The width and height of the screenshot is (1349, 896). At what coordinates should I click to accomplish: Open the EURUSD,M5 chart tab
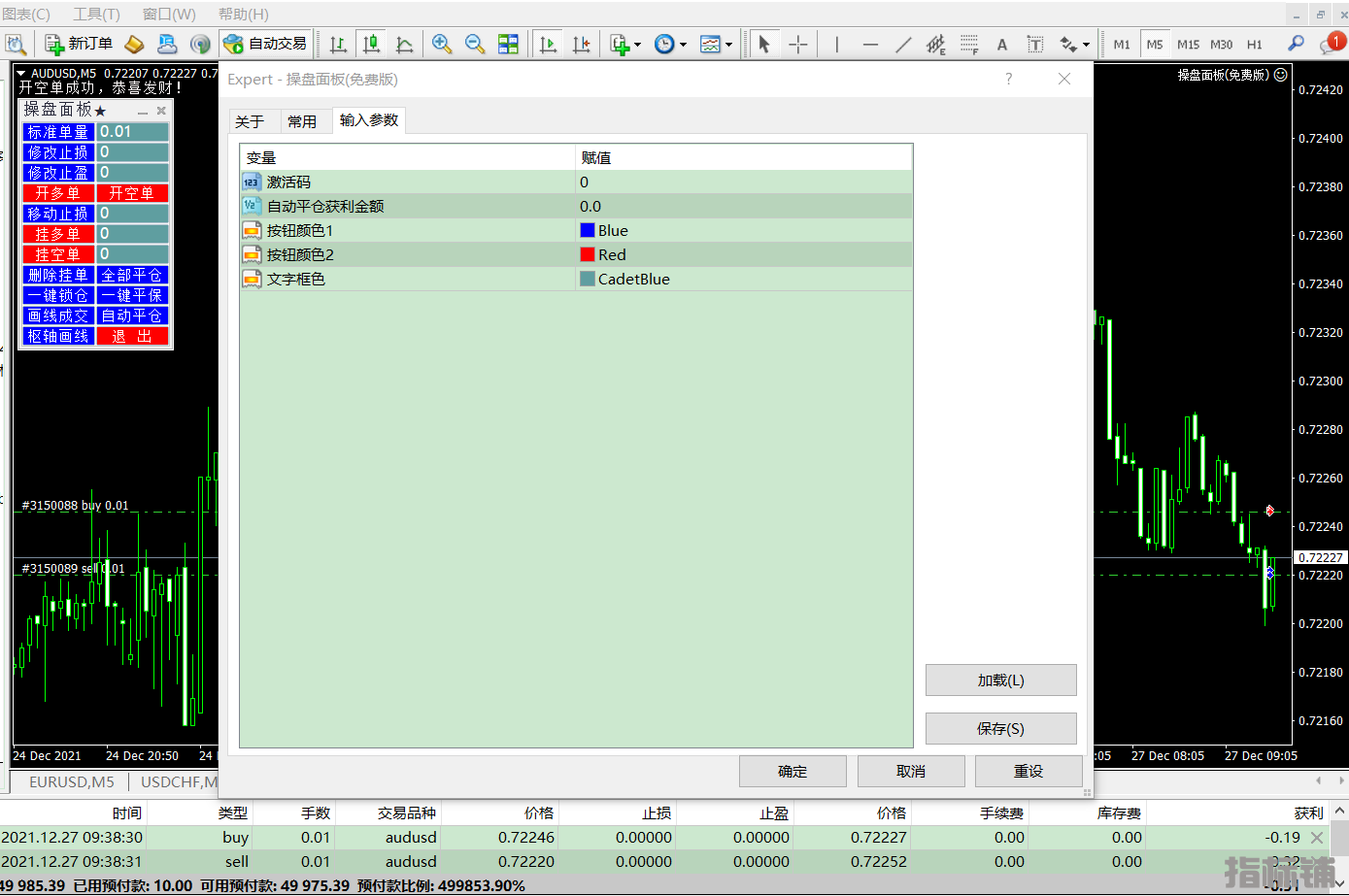72,781
